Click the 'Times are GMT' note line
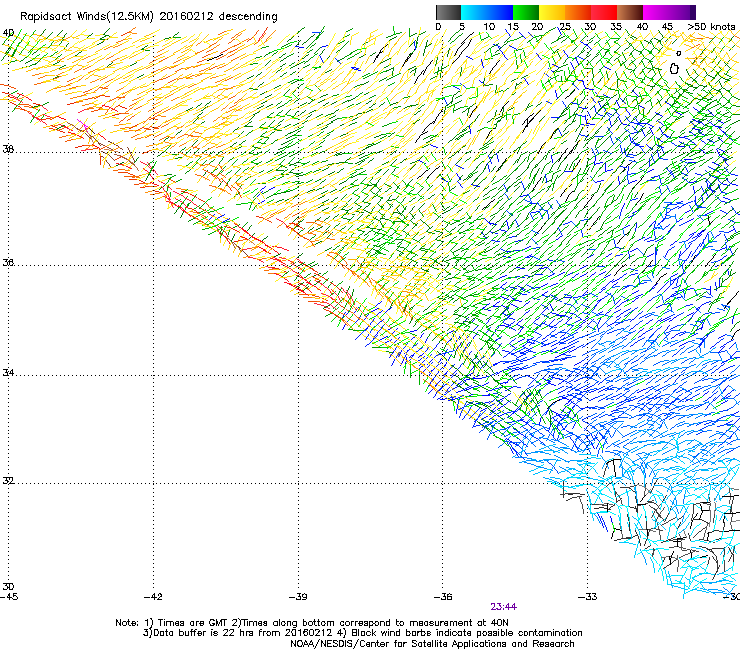Screen dimensions: 740x650 click(312, 623)
